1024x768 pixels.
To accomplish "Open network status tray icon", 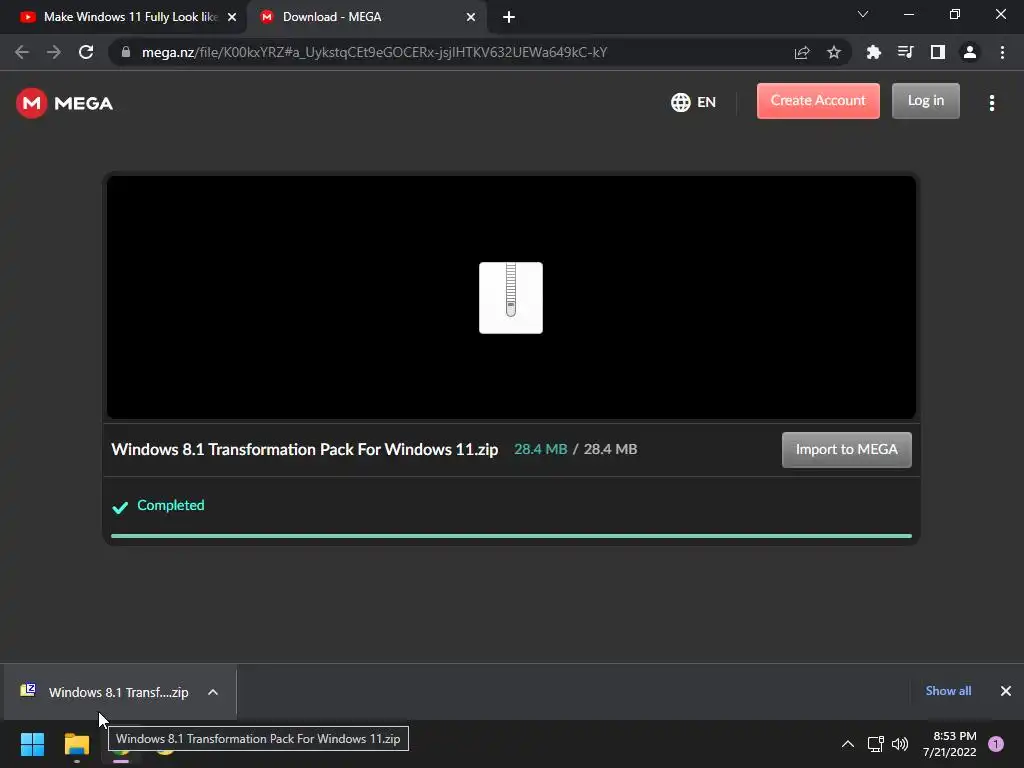I will tap(875, 744).
